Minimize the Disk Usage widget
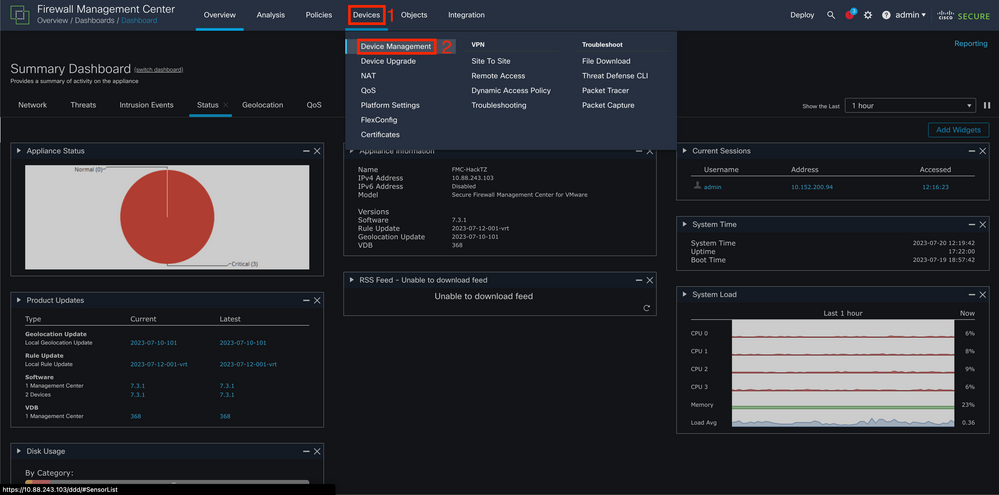 306,451
